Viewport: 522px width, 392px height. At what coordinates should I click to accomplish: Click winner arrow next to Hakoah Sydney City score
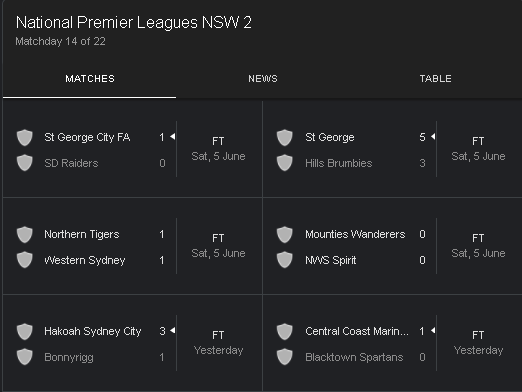tap(172, 330)
